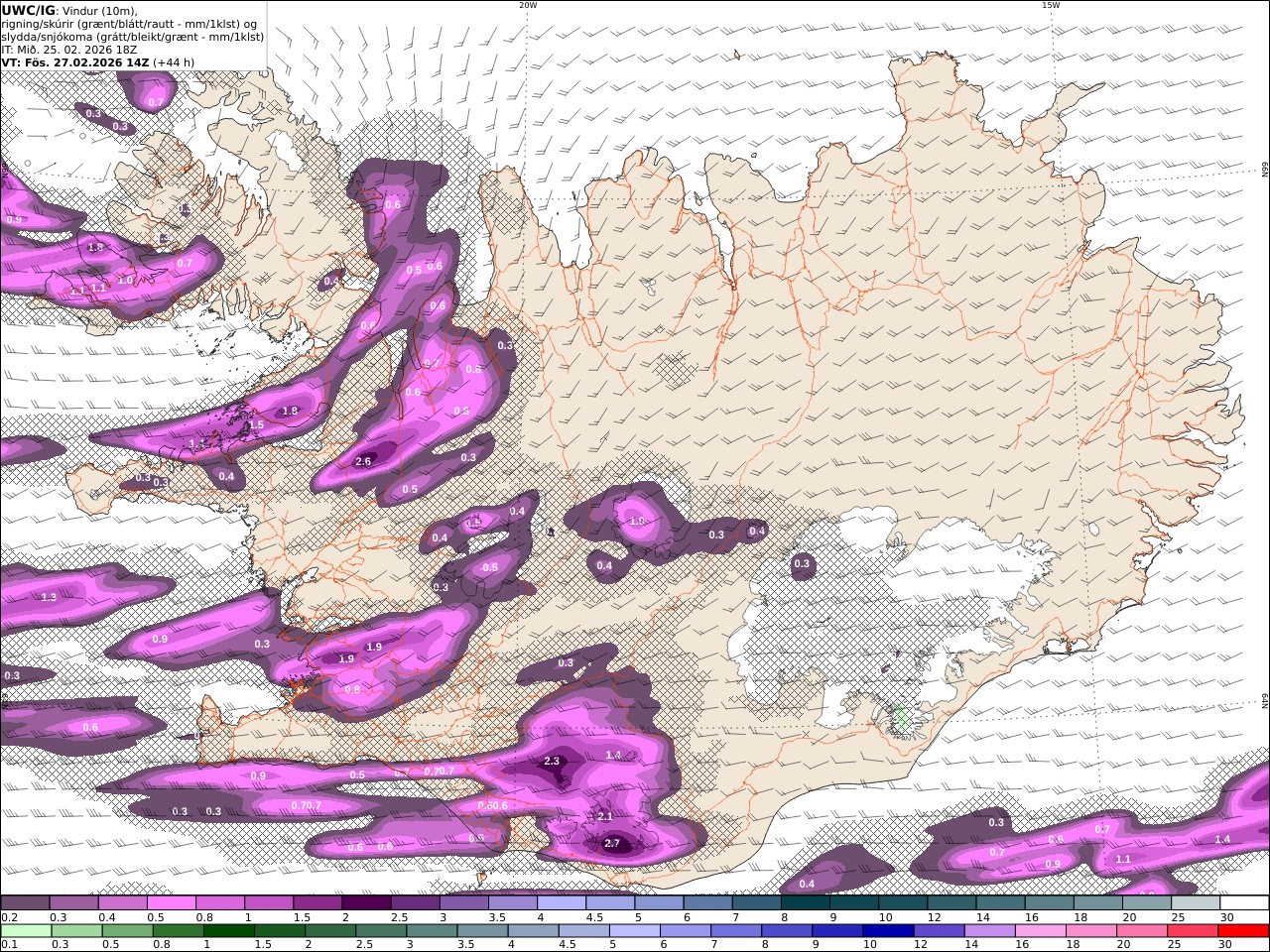This screenshot has width=1270, height=952.
Task: Click the lower legend label 0.1
Action: [8, 945]
